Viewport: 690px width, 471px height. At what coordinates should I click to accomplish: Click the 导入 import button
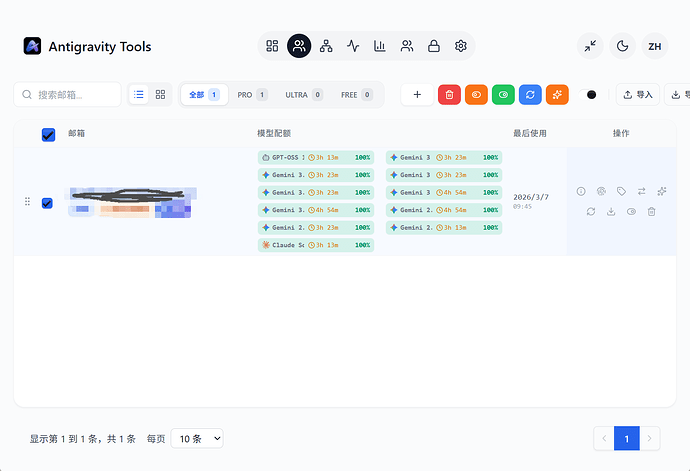pos(638,95)
